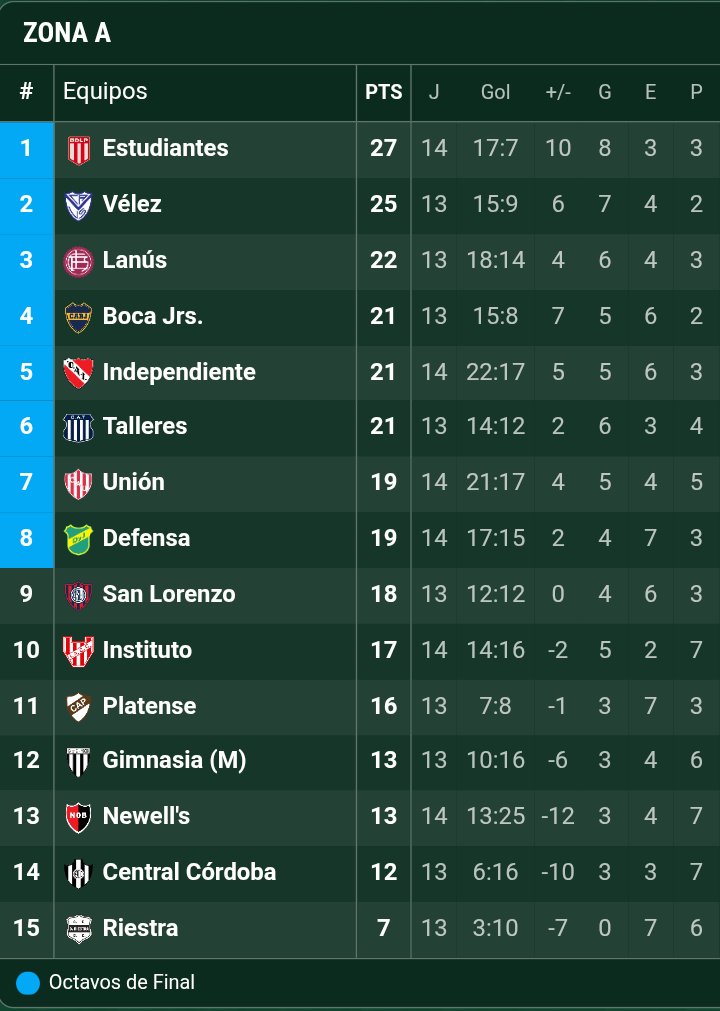This screenshot has height=1011, width=720.
Task: Select the Gimnasia (M) team name
Action: tap(174, 761)
